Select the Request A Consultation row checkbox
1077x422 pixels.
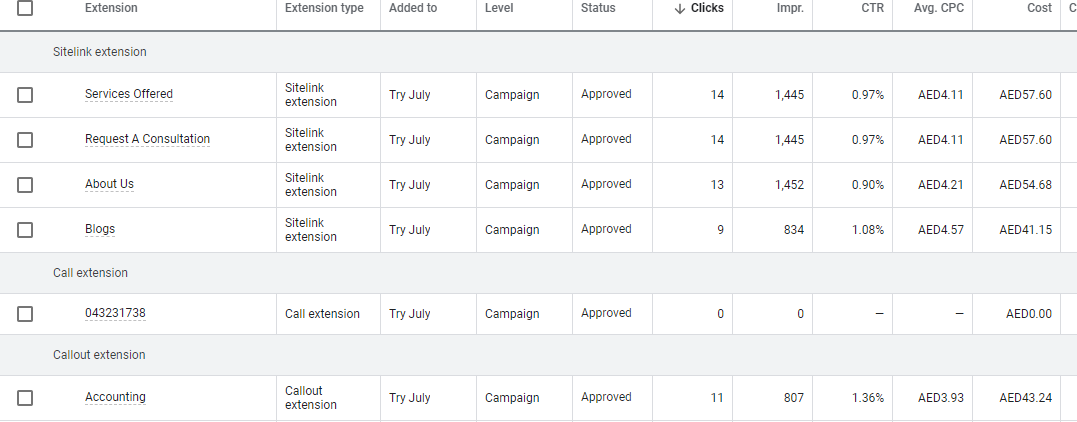point(25,140)
